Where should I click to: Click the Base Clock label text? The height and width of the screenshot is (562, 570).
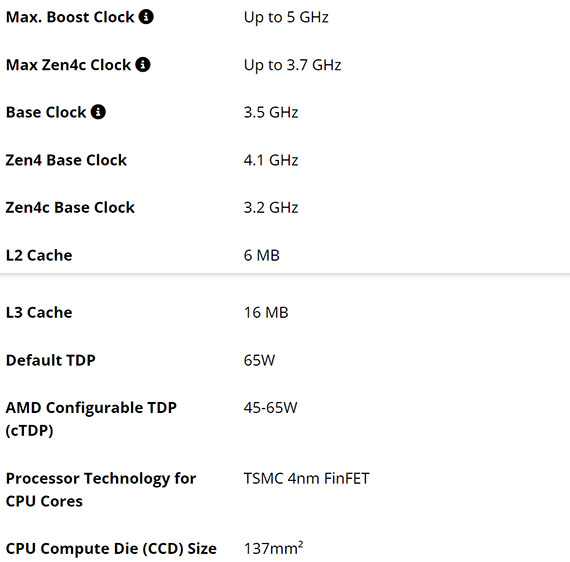46,112
